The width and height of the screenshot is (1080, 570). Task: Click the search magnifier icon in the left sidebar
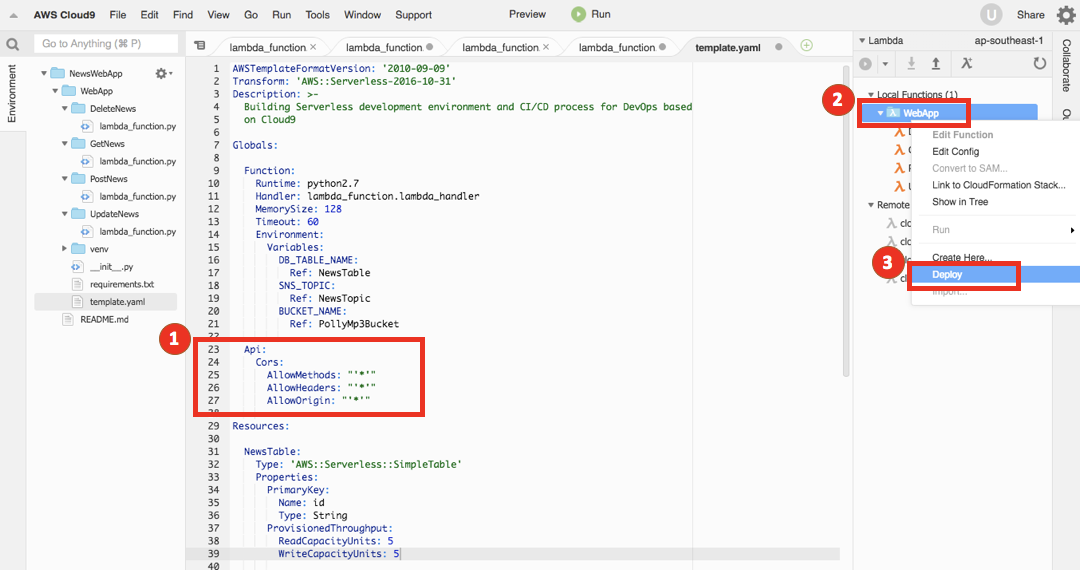click(12, 45)
